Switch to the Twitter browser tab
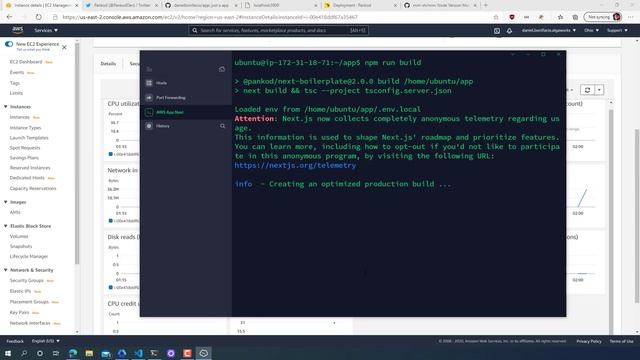The height and width of the screenshot is (360, 640). (121, 5)
